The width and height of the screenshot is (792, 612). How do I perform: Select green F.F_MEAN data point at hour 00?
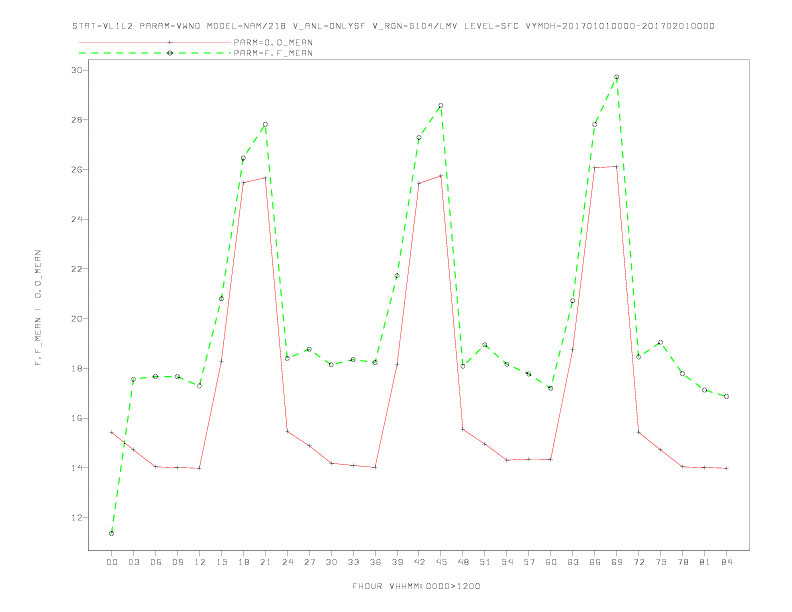pos(112,533)
